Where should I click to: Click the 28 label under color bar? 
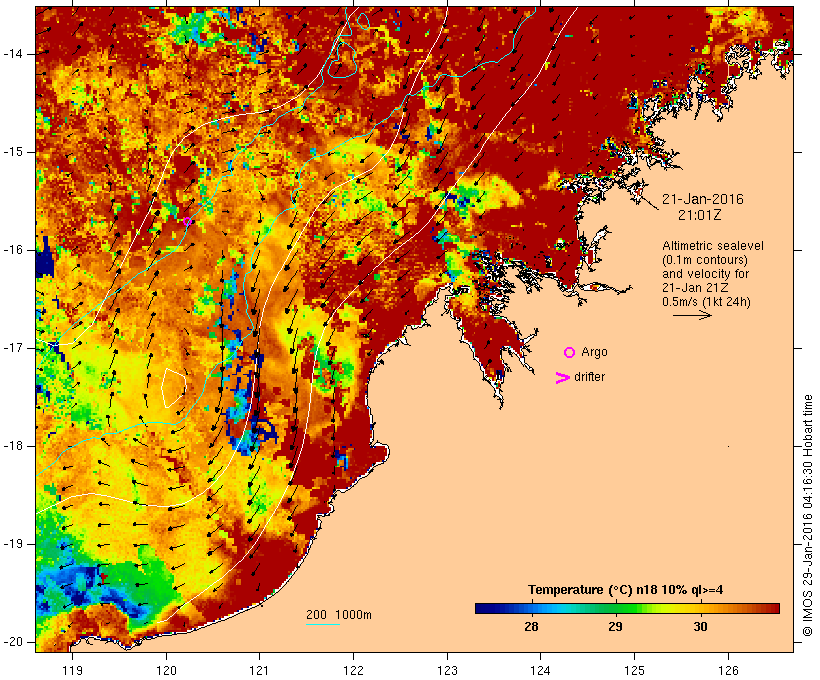pos(531,627)
